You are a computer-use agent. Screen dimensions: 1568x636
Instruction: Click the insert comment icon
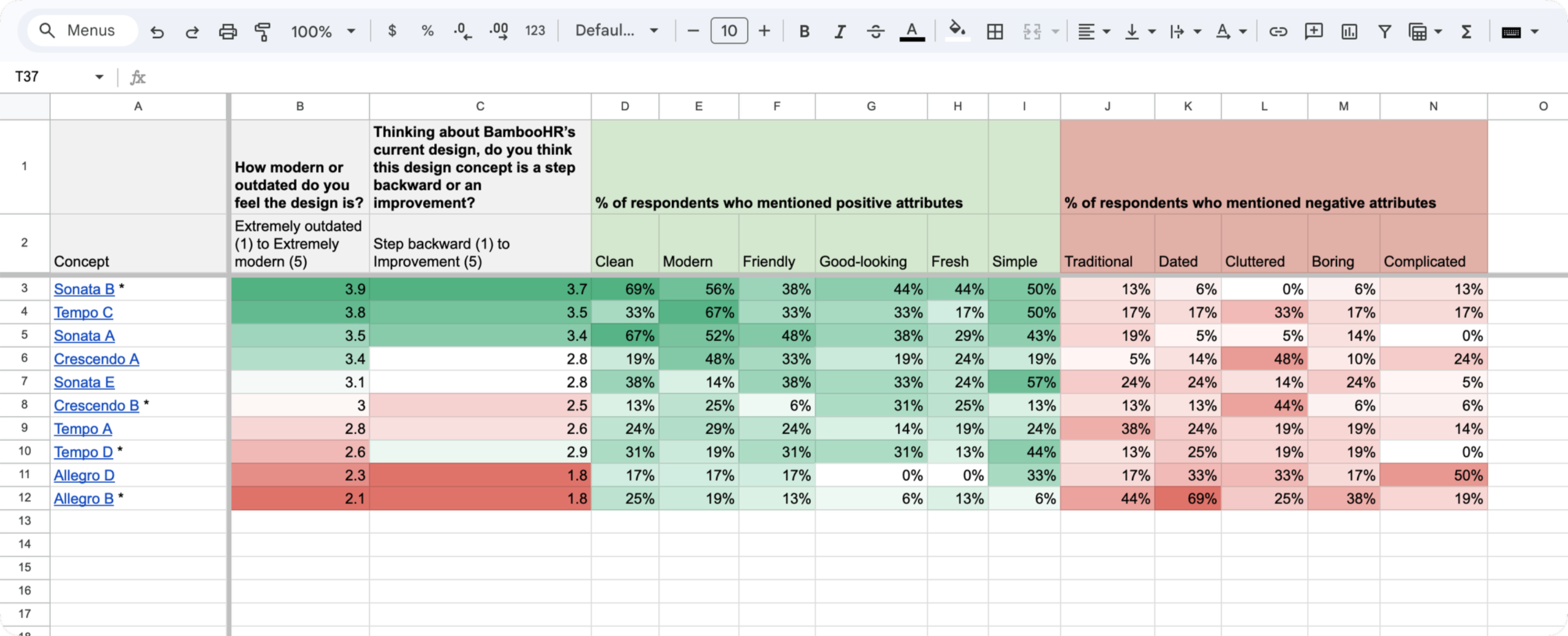click(1314, 31)
